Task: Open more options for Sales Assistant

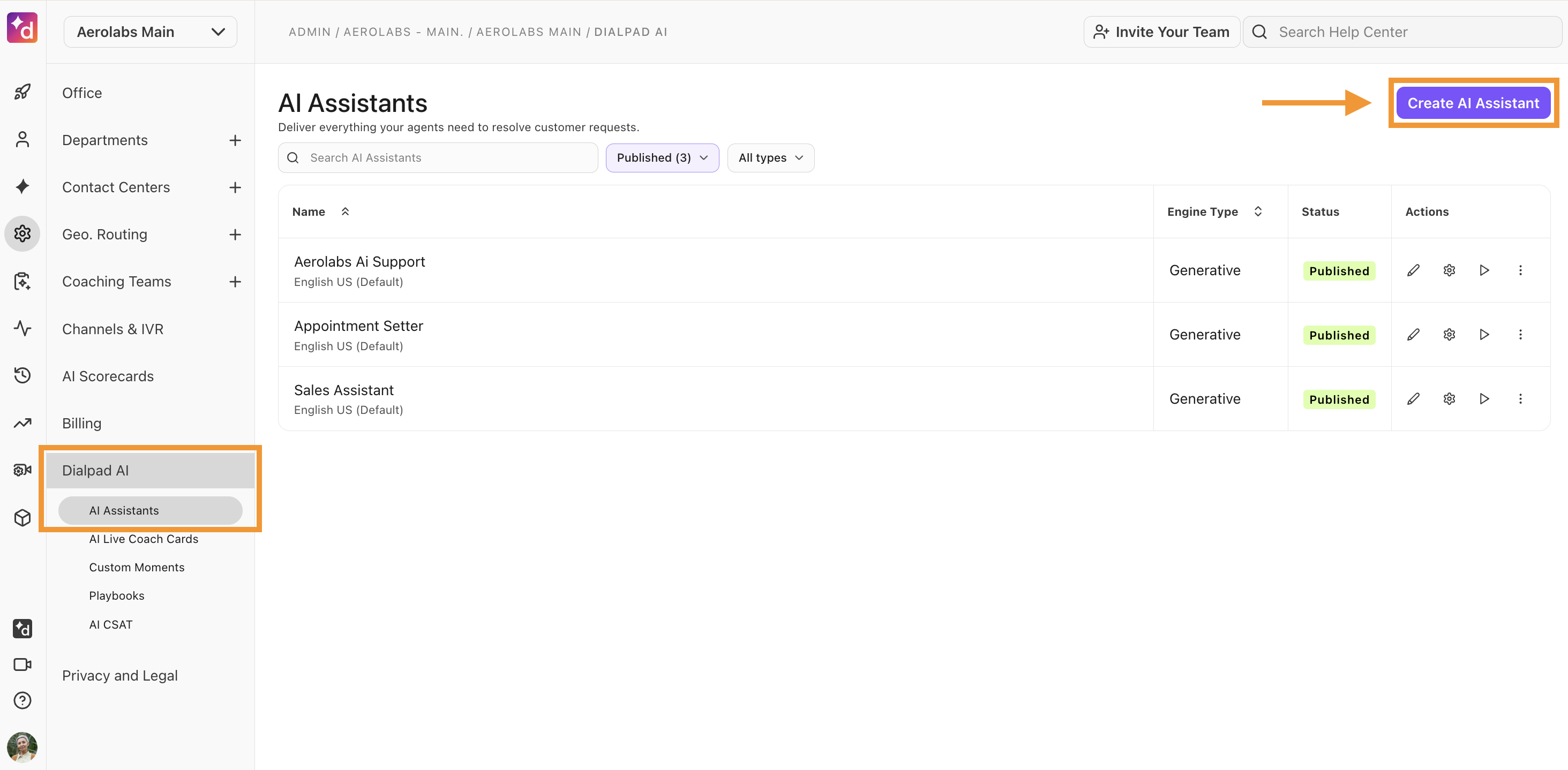Action: pyautogui.click(x=1520, y=398)
